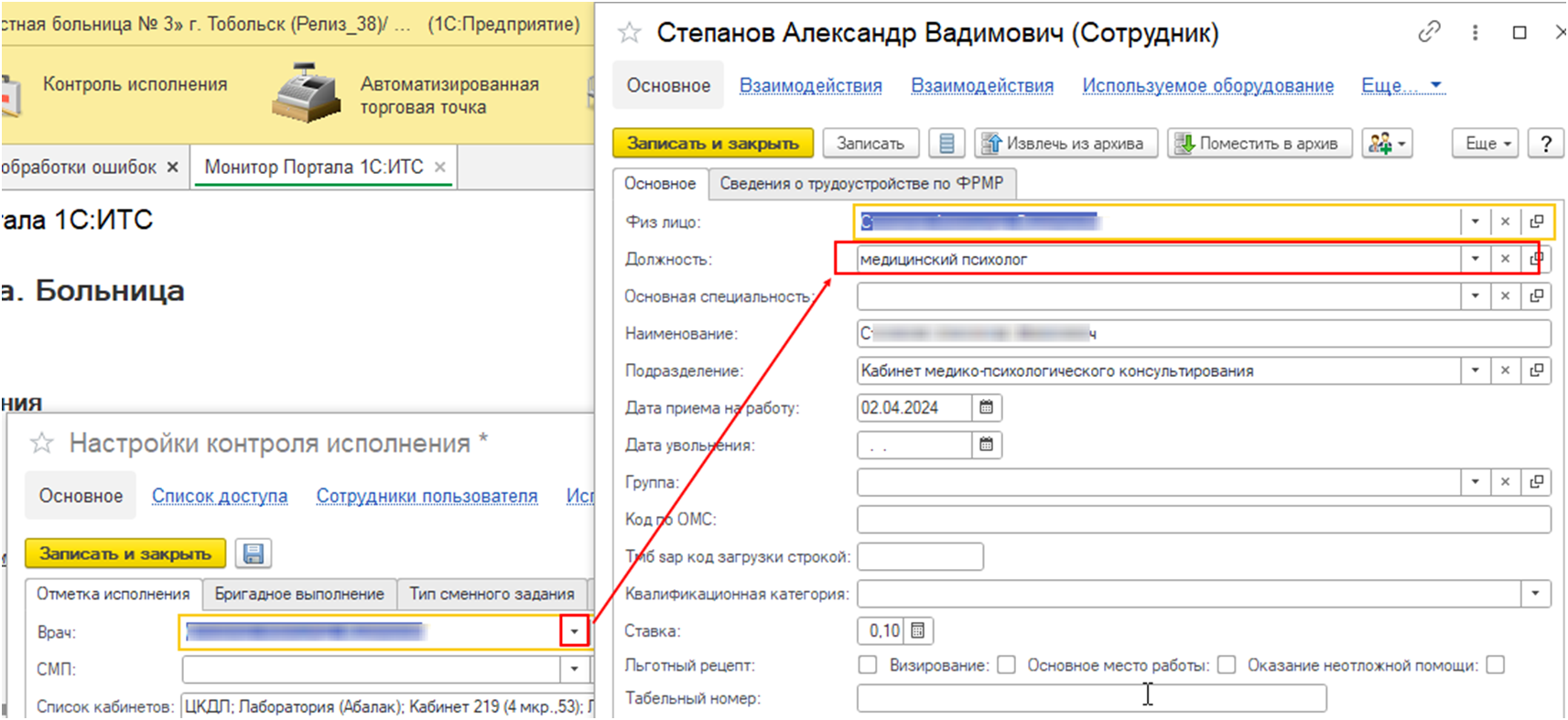The image size is (1568, 720).
Task: Clear the Должность field with X
Action: tap(1505, 259)
